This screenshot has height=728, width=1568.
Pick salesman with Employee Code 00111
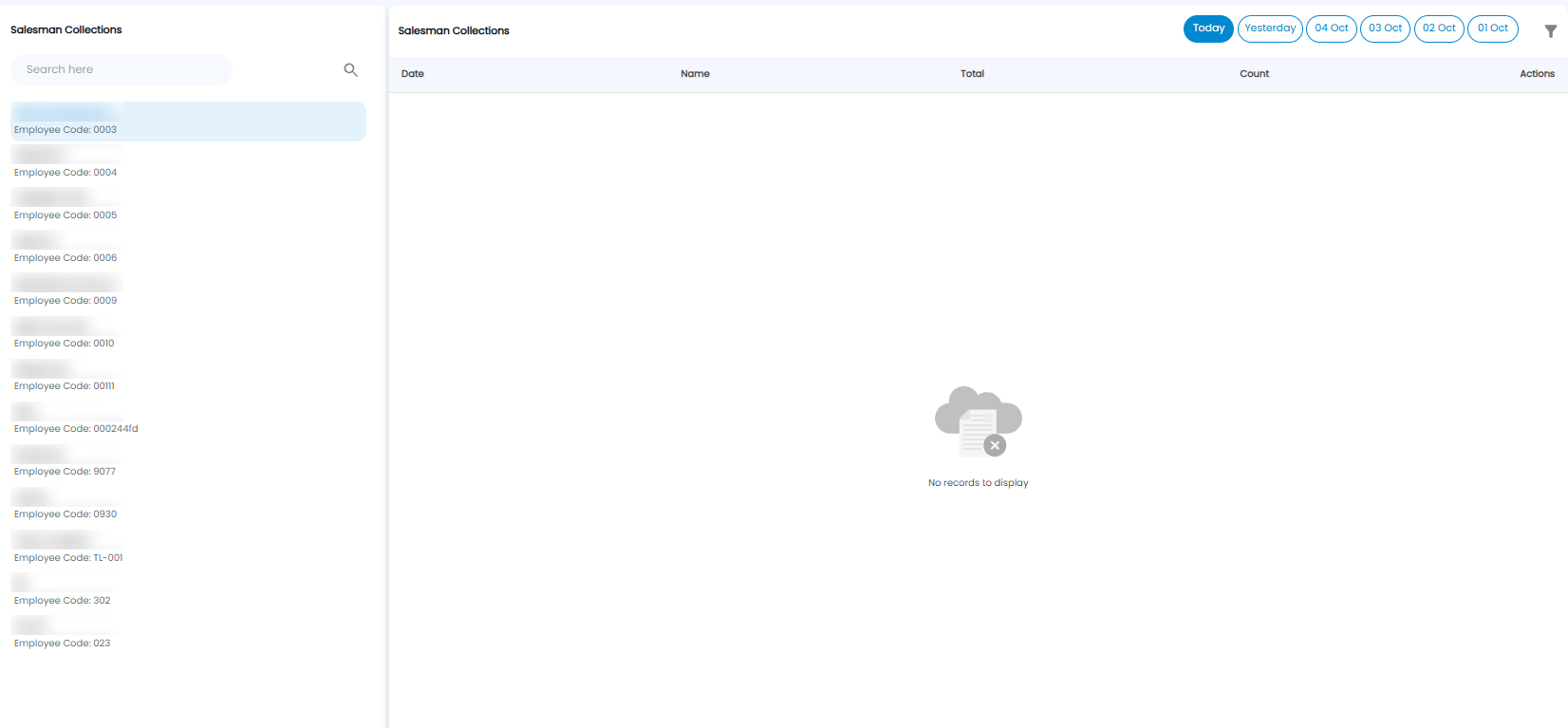pyautogui.click(x=188, y=377)
